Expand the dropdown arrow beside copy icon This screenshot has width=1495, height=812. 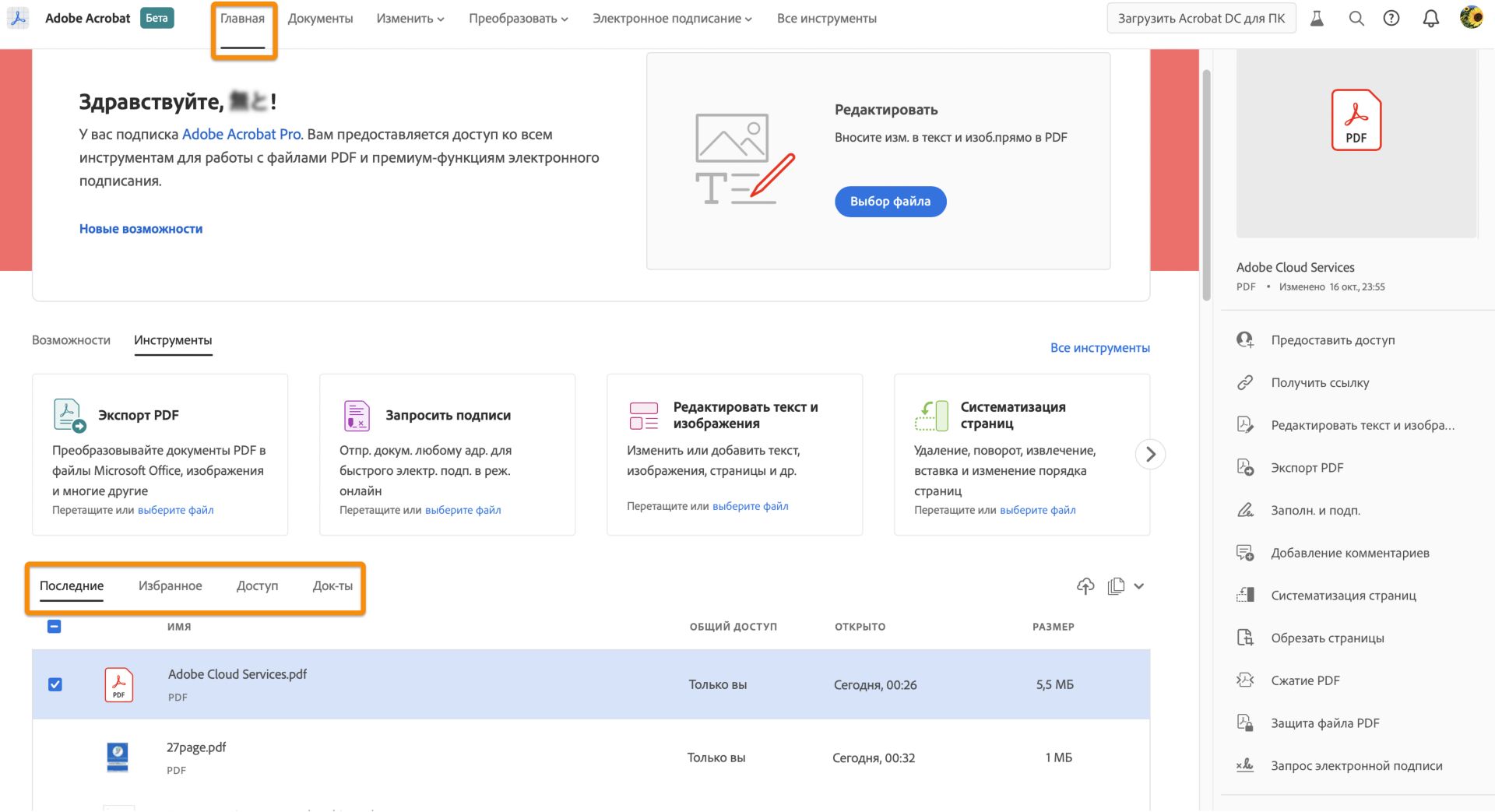pos(1139,586)
